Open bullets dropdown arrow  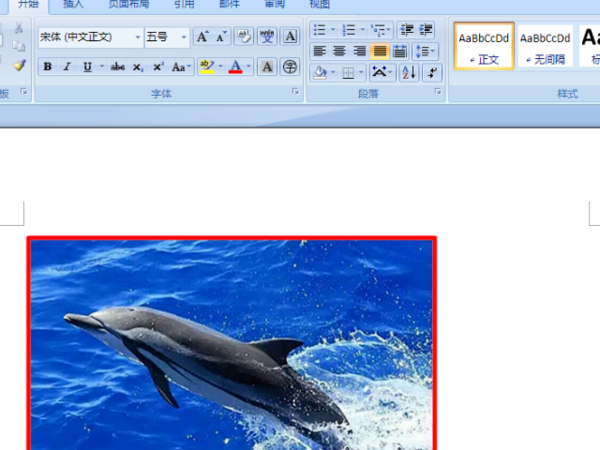[x=333, y=29]
